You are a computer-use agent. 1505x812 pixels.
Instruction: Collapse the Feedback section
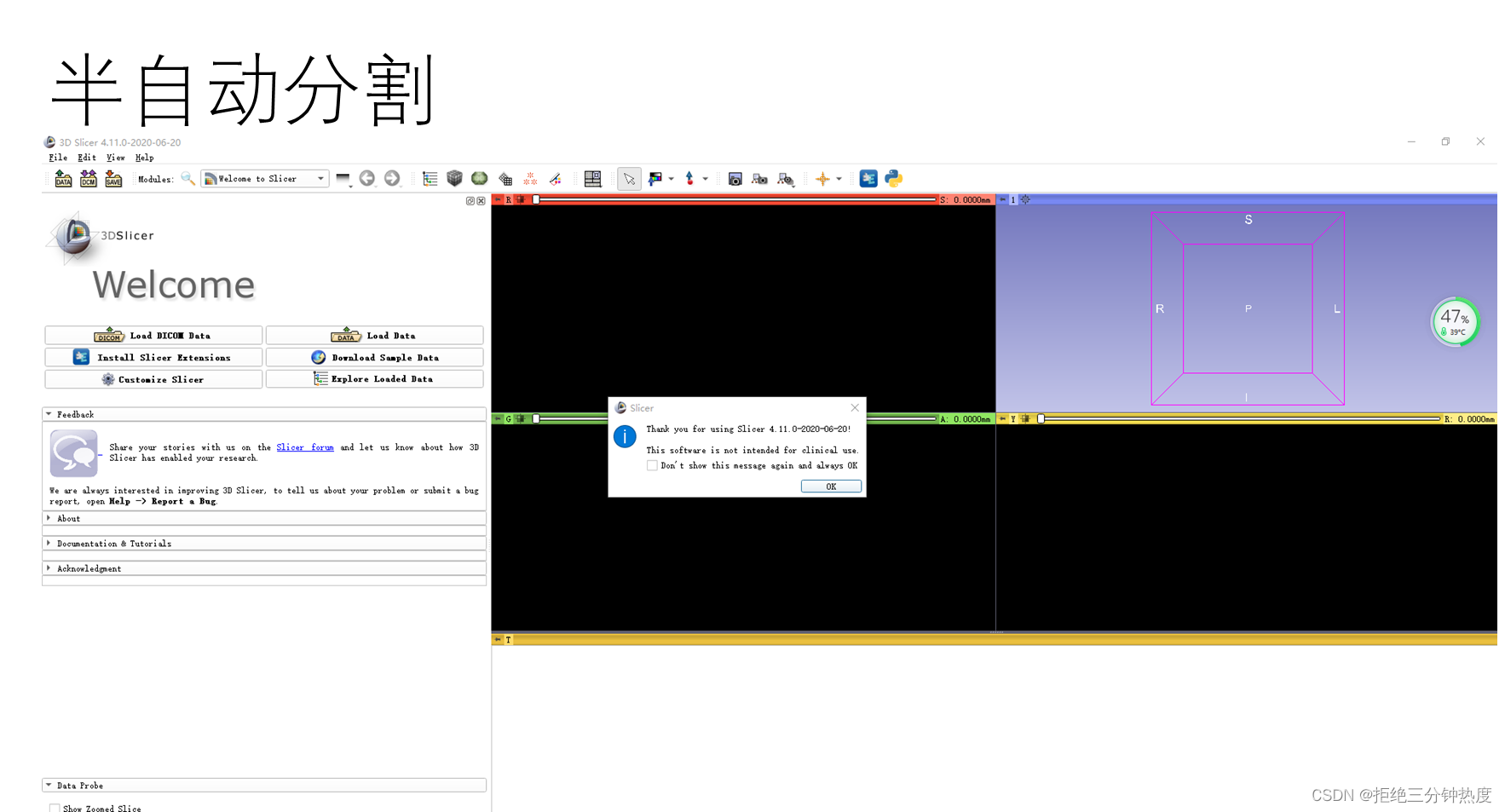[264, 414]
